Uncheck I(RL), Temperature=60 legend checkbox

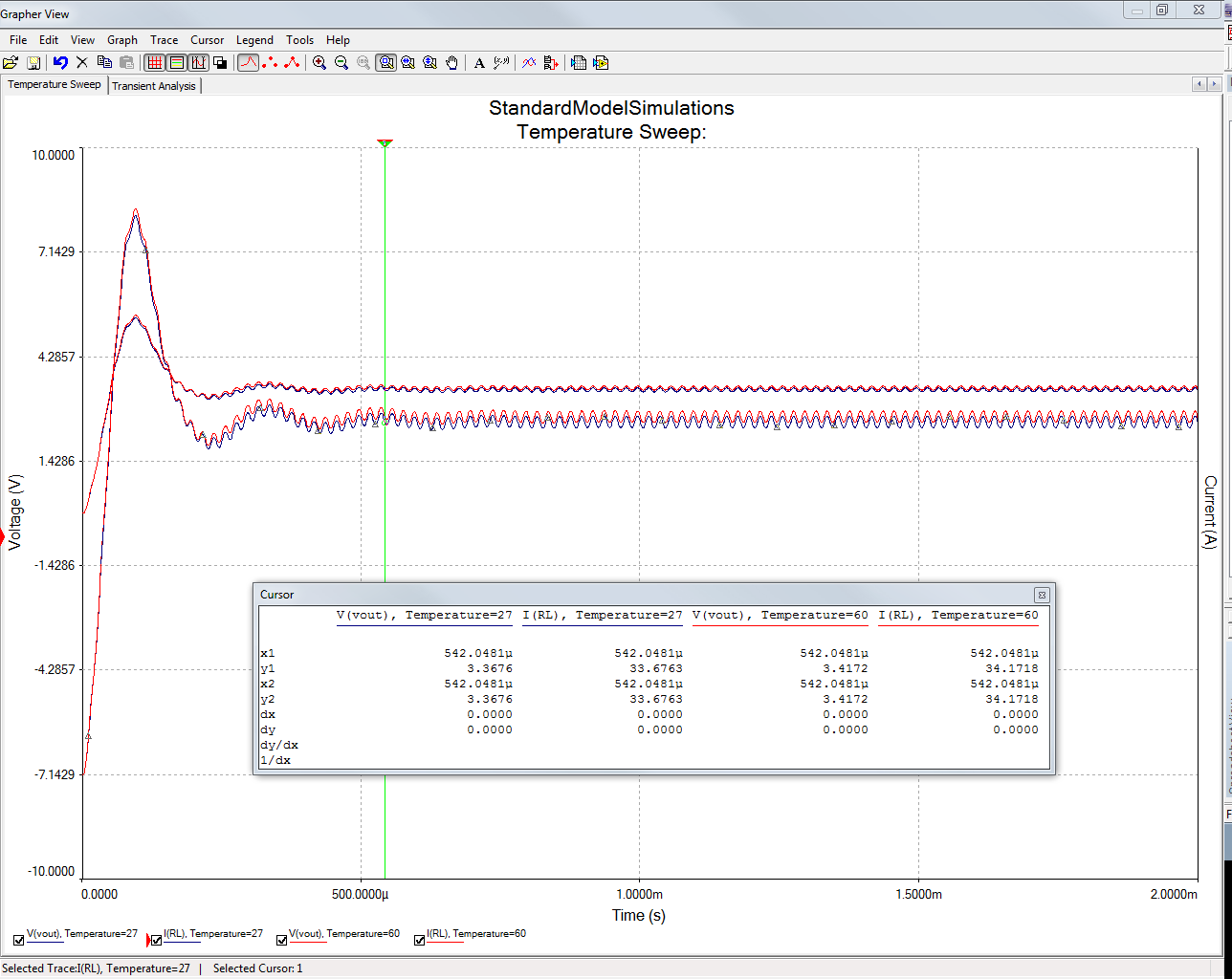tap(419, 940)
